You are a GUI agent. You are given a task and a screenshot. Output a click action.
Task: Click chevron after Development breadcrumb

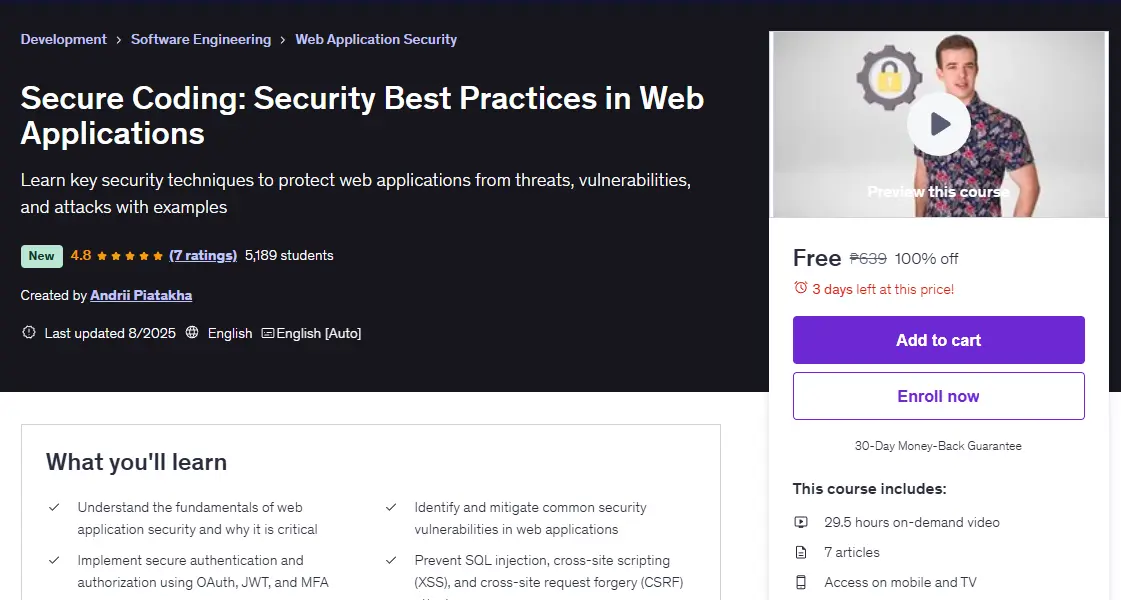click(x=119, y=40)
